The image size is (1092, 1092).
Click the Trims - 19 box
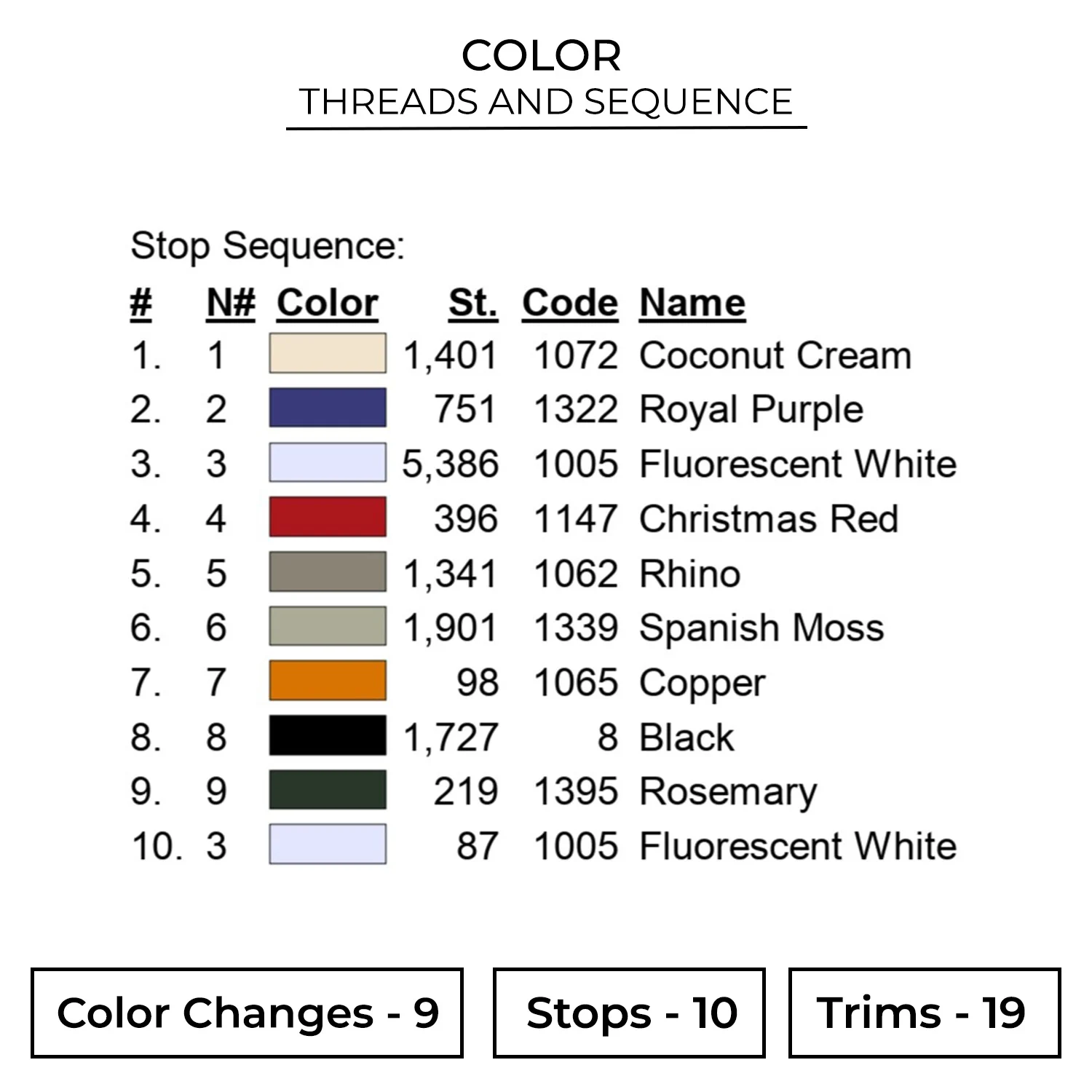(925, 1013)
